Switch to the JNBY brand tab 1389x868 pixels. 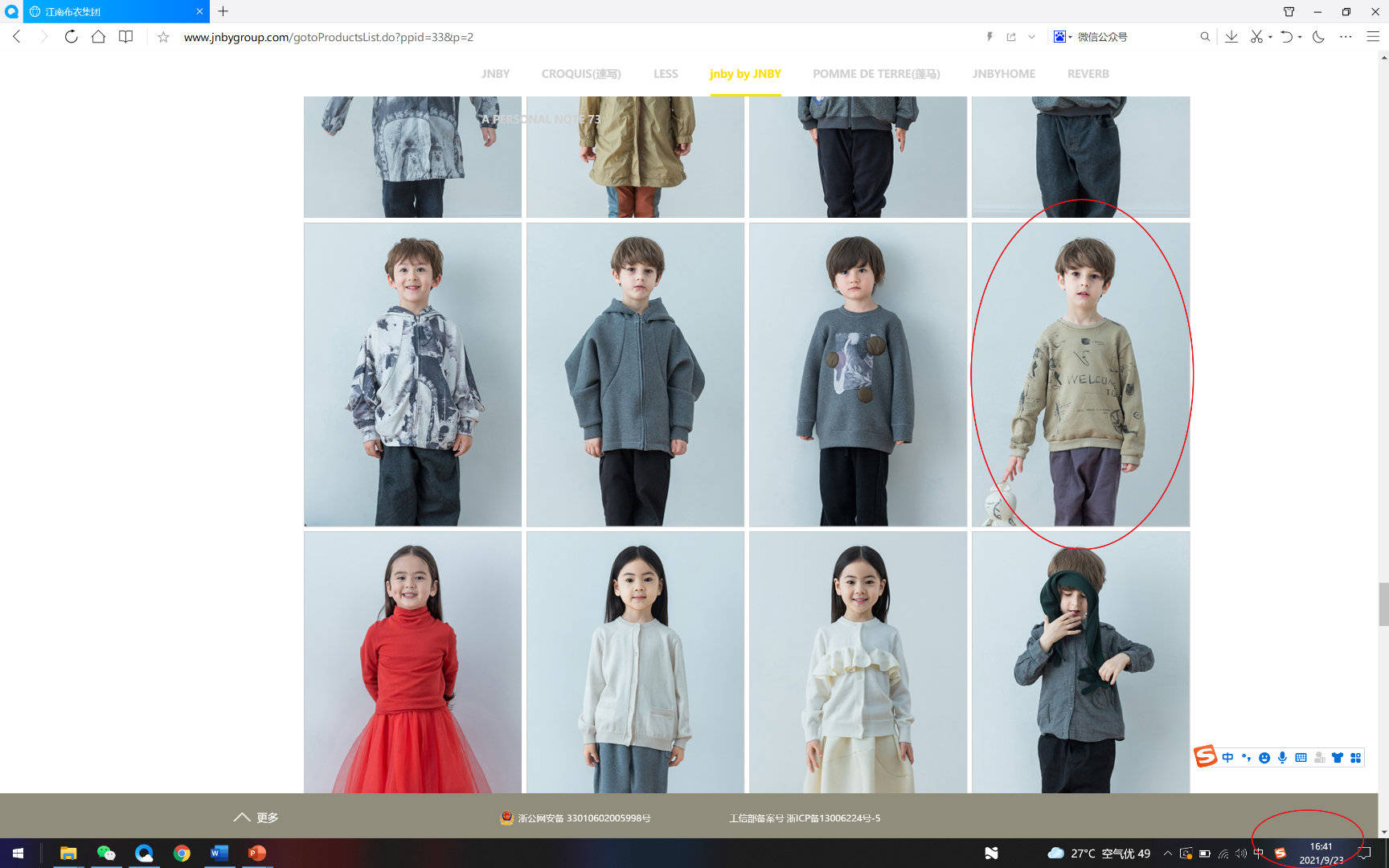click(495, 74)
